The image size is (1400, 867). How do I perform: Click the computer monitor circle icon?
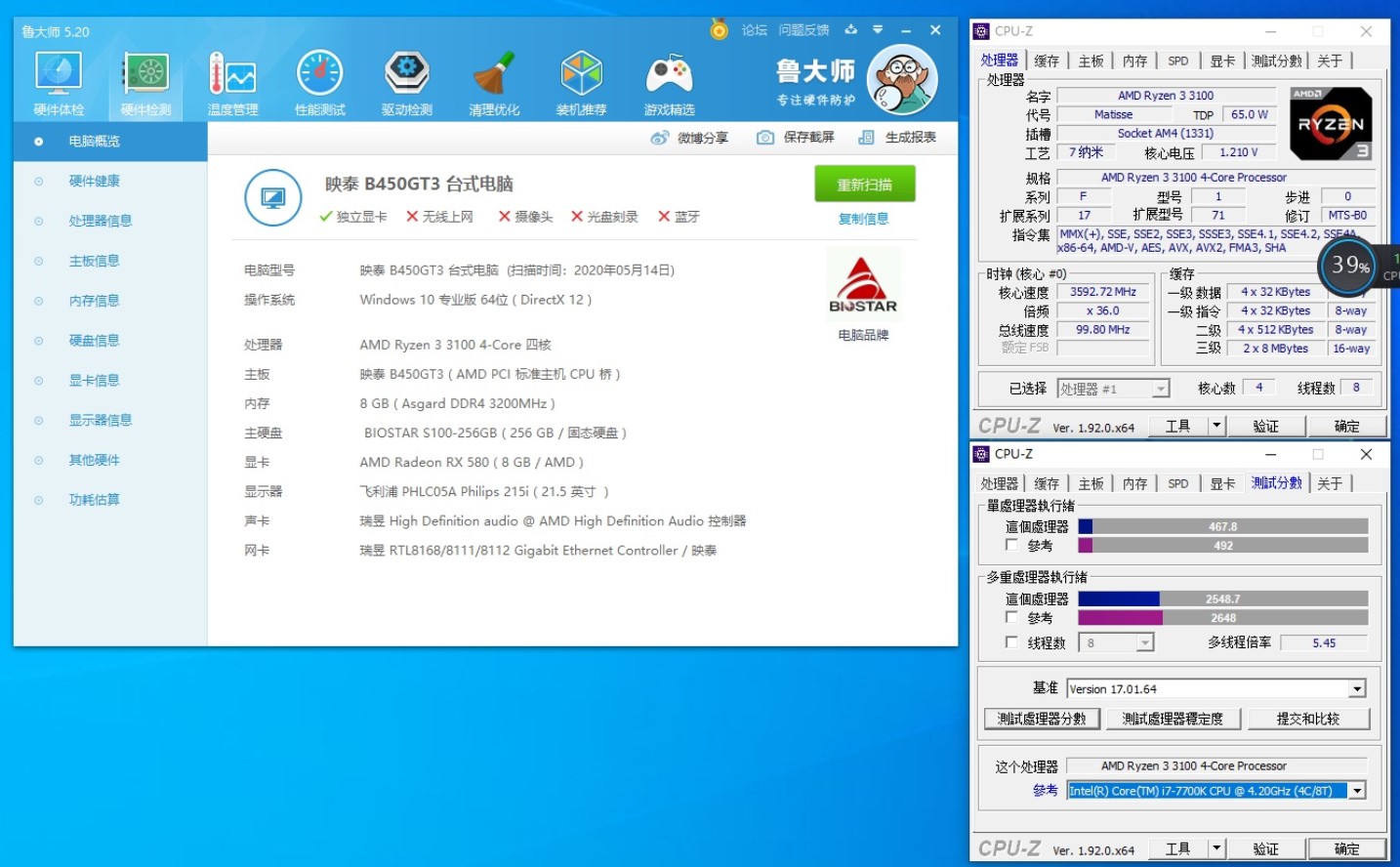coord(272,197)
